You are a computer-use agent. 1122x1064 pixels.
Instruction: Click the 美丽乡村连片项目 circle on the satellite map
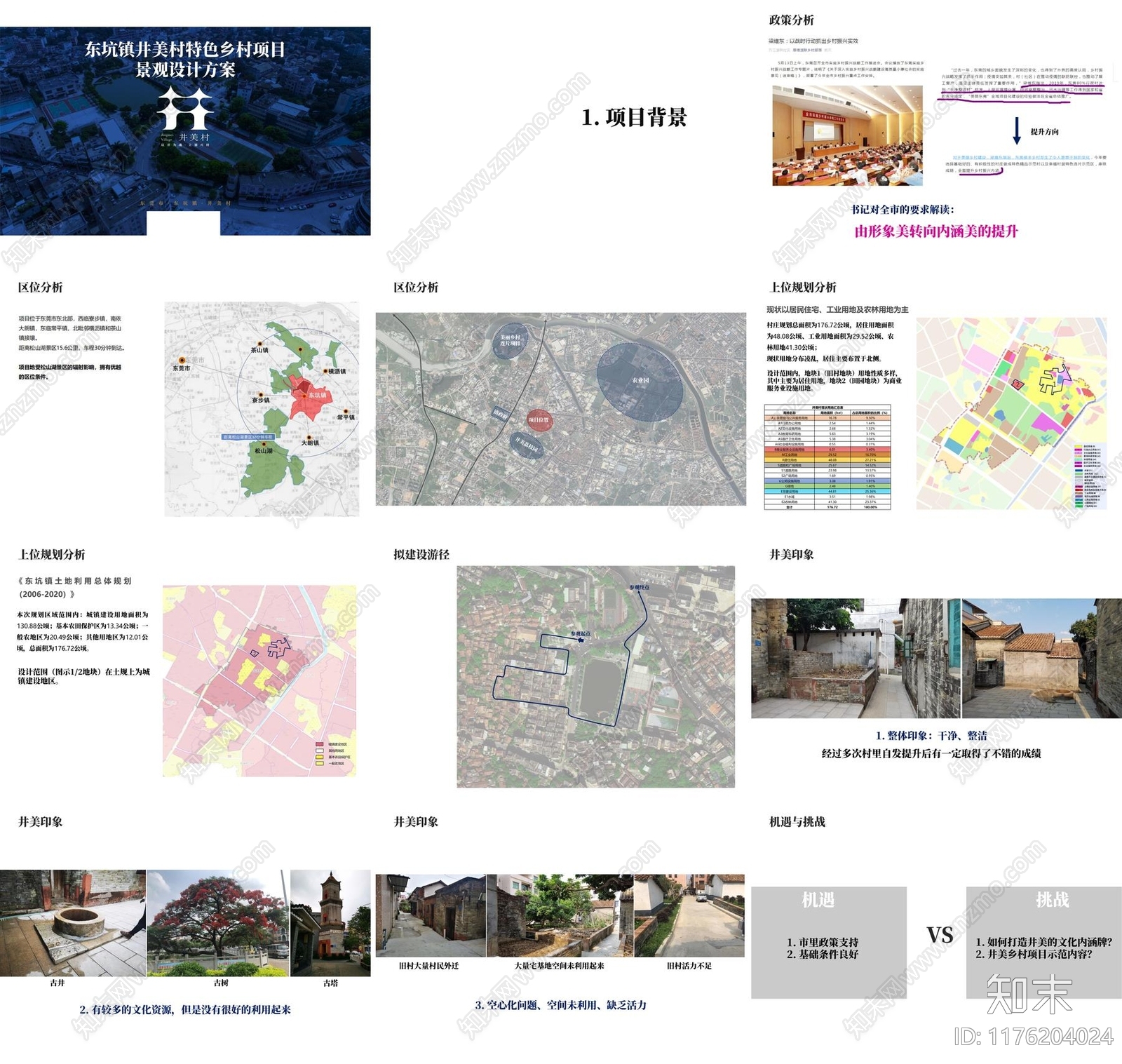tap(511, 340)
